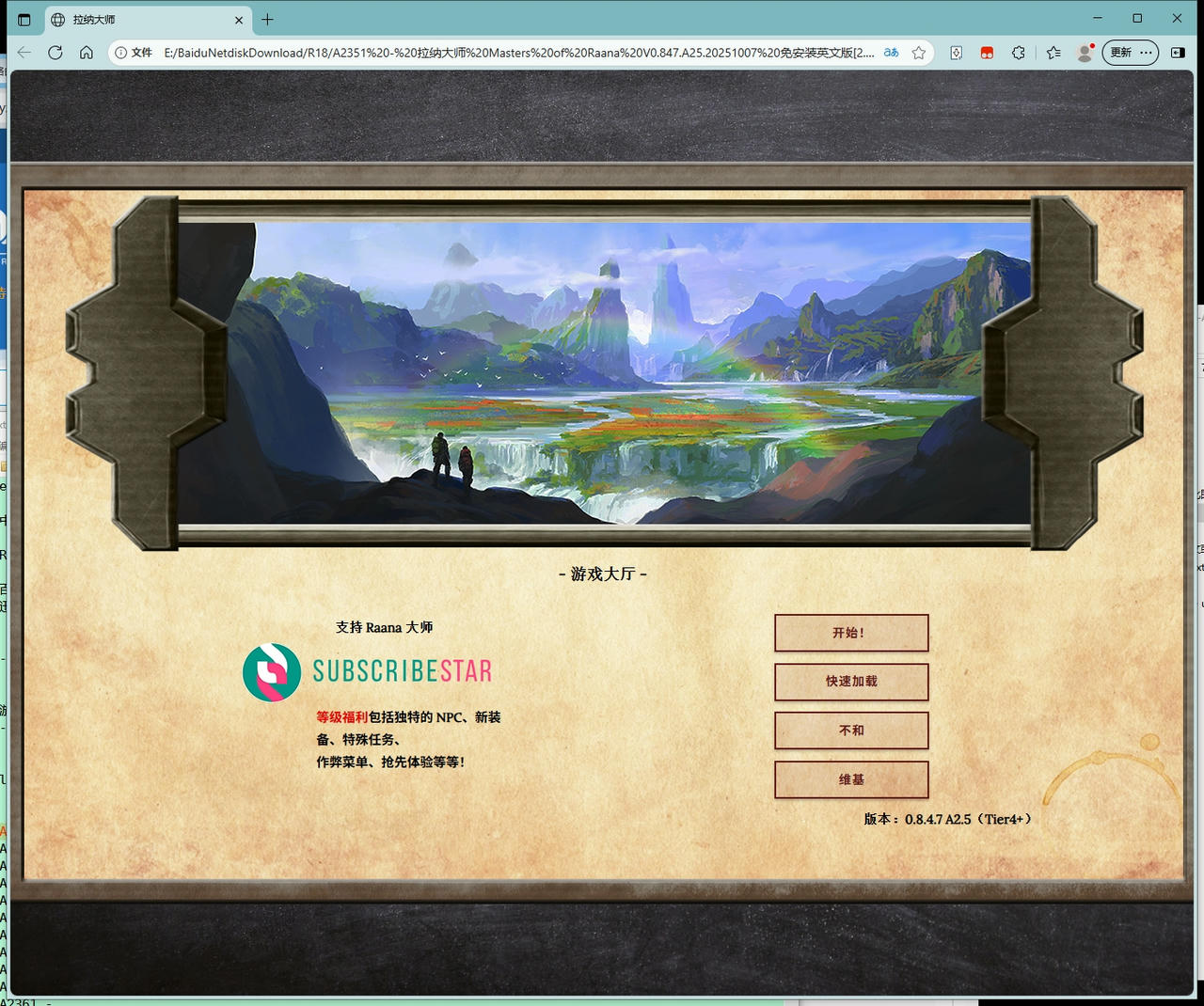Viewport: 1204px width, 1006px height.
Task: Open the favorites collections icon near the avatar
Action: point(1053,53)
